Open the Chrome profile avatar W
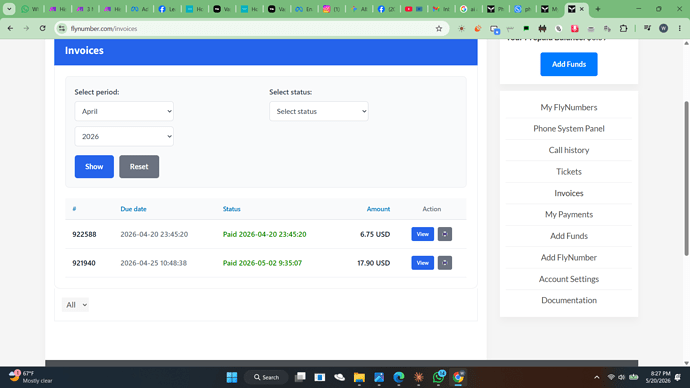The width and height of the screenshot is (690, 388). pos(664,29)
